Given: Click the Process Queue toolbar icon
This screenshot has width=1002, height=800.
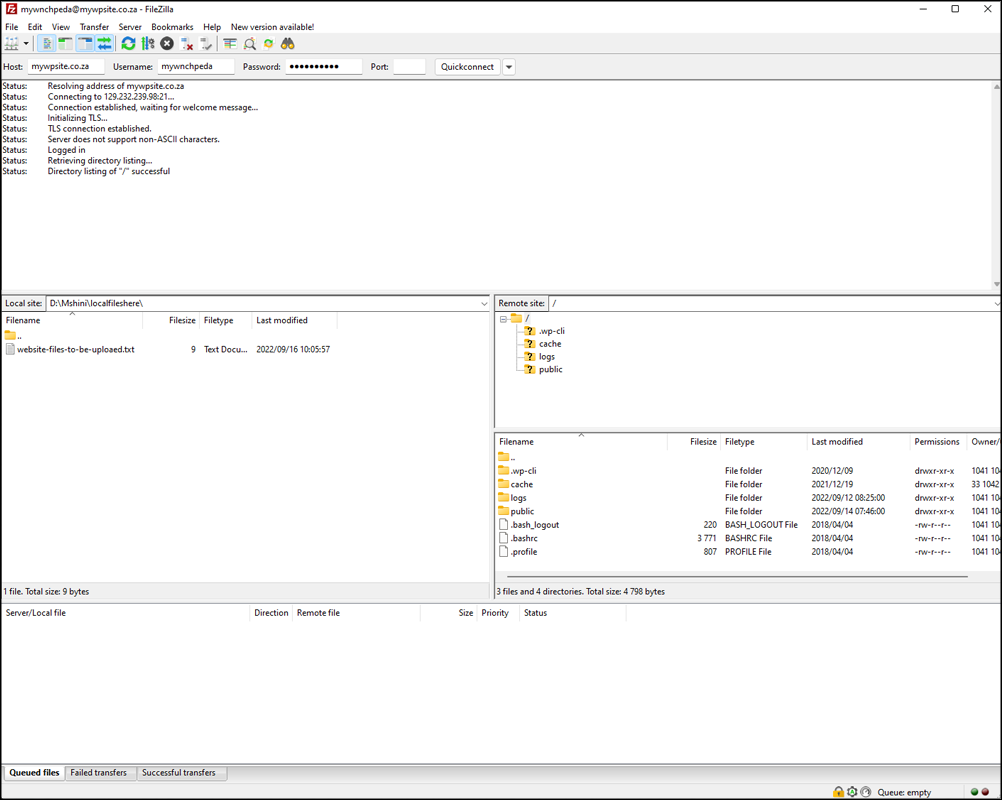Looking at the screenshot, I should 148,44.
